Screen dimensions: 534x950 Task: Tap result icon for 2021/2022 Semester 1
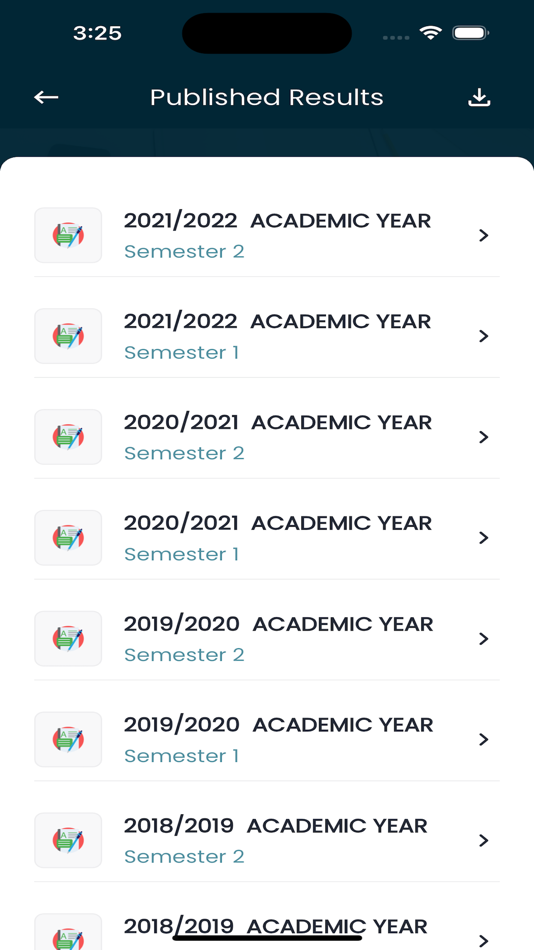point(68,336)
